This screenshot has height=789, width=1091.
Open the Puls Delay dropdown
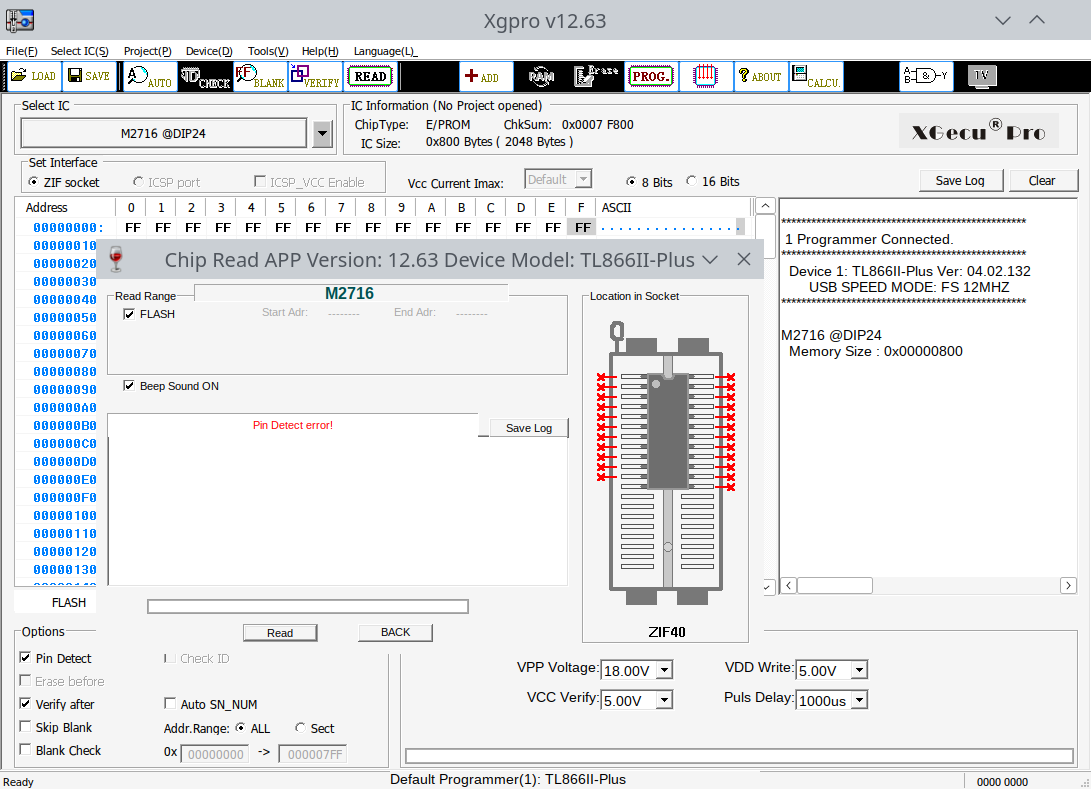858,701
